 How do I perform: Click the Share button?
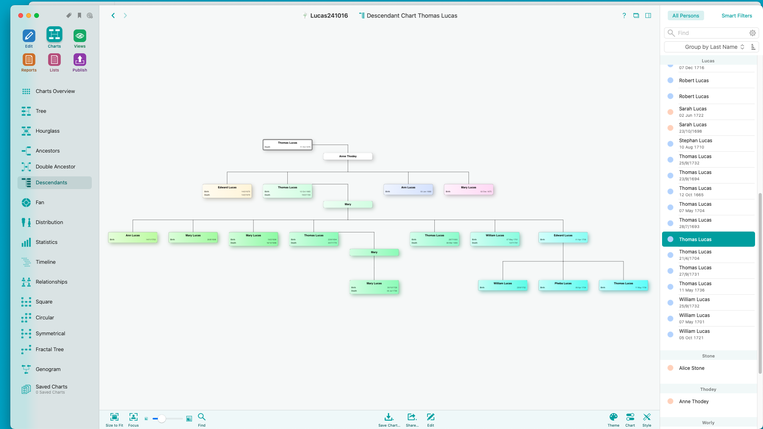click(x=412, y=419)
